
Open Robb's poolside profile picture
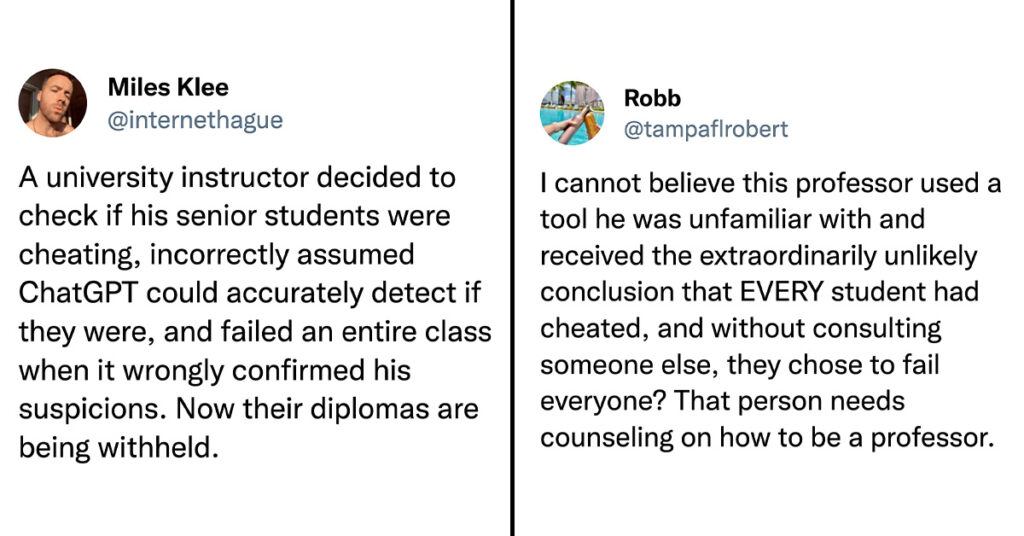(x=572, y=113)
